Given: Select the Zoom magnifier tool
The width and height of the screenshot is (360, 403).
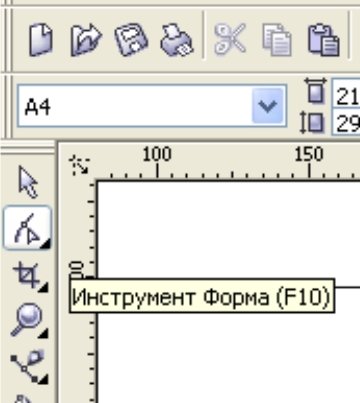Looking at the screenshot, I should coord(29,321).
